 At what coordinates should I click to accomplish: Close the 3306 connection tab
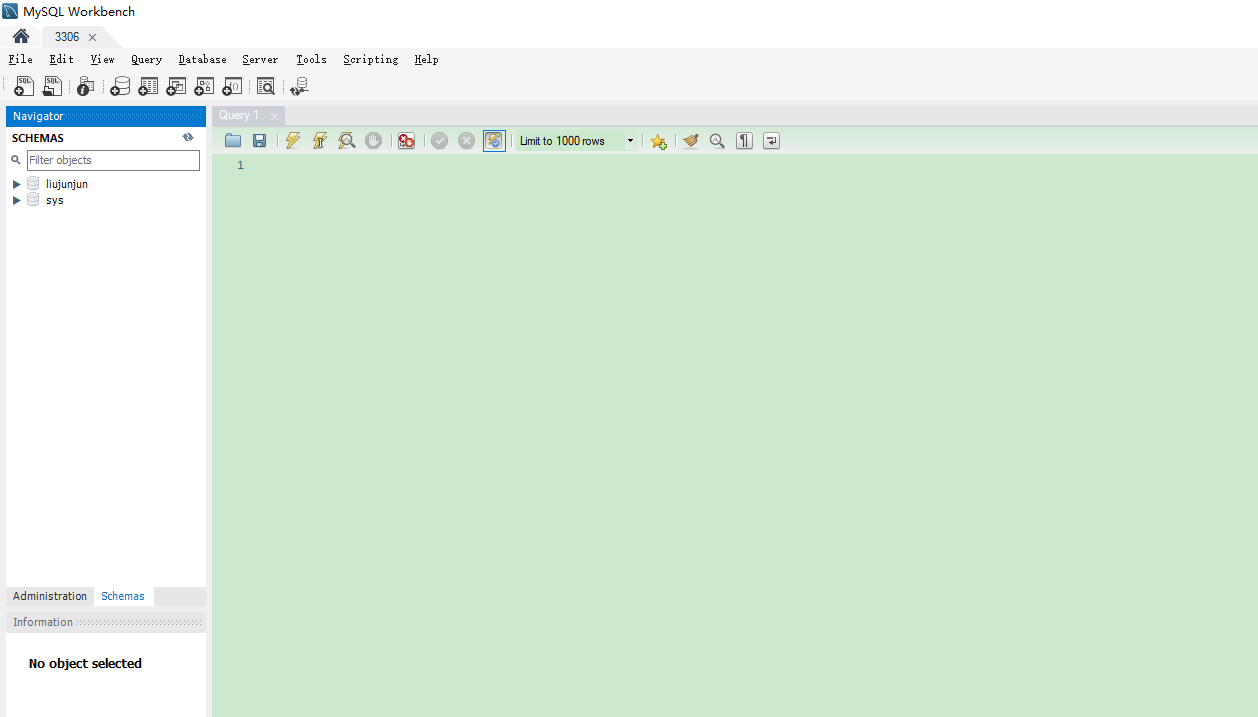92,37
